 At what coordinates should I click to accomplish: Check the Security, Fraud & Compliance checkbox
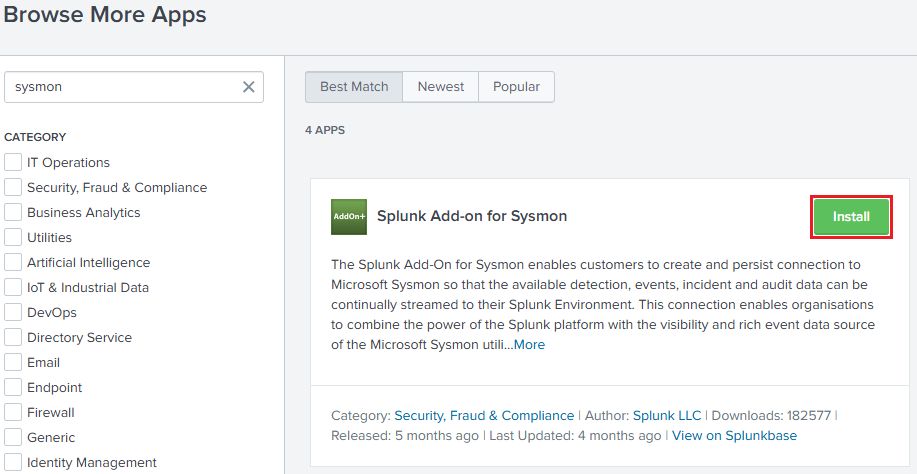pos(13,187)
